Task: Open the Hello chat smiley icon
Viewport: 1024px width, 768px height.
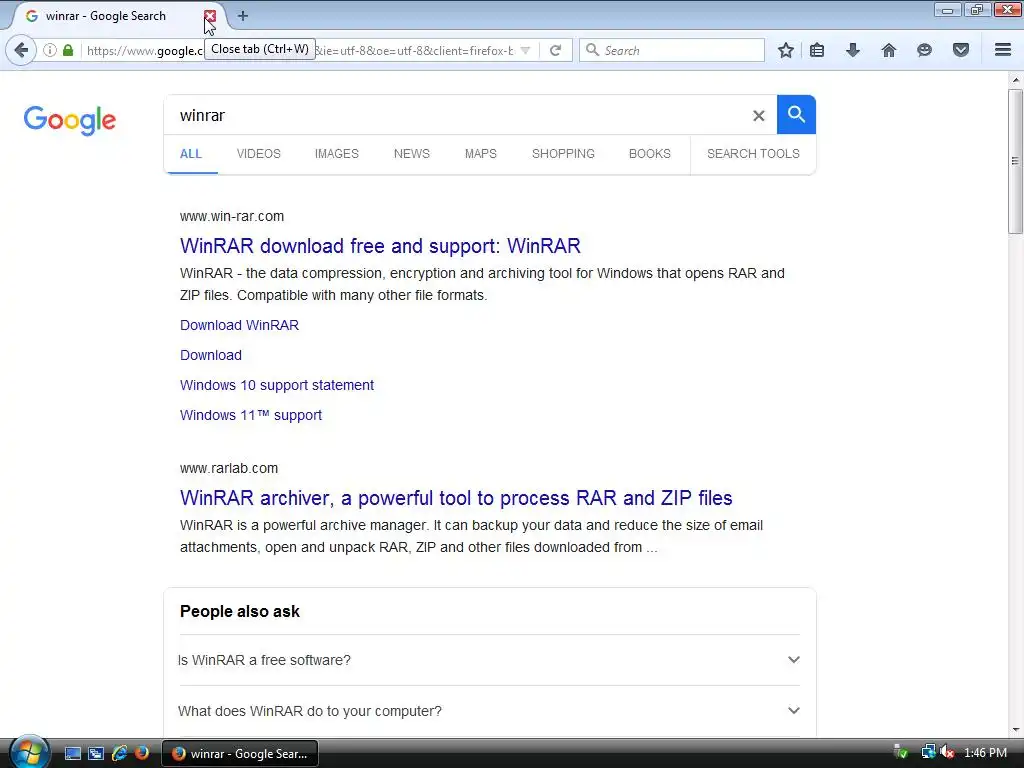Action: point(924,50)
